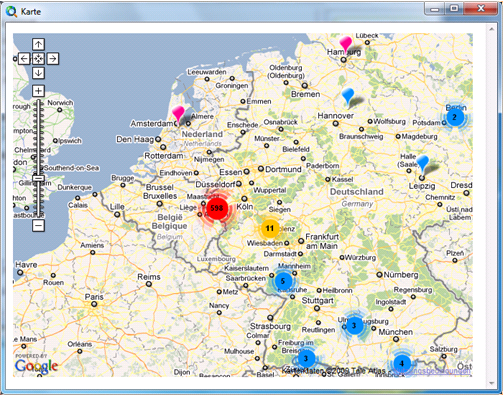Click the blue pin near Hannover
Viewport: 503px width, 395px height.
point(348,97)
